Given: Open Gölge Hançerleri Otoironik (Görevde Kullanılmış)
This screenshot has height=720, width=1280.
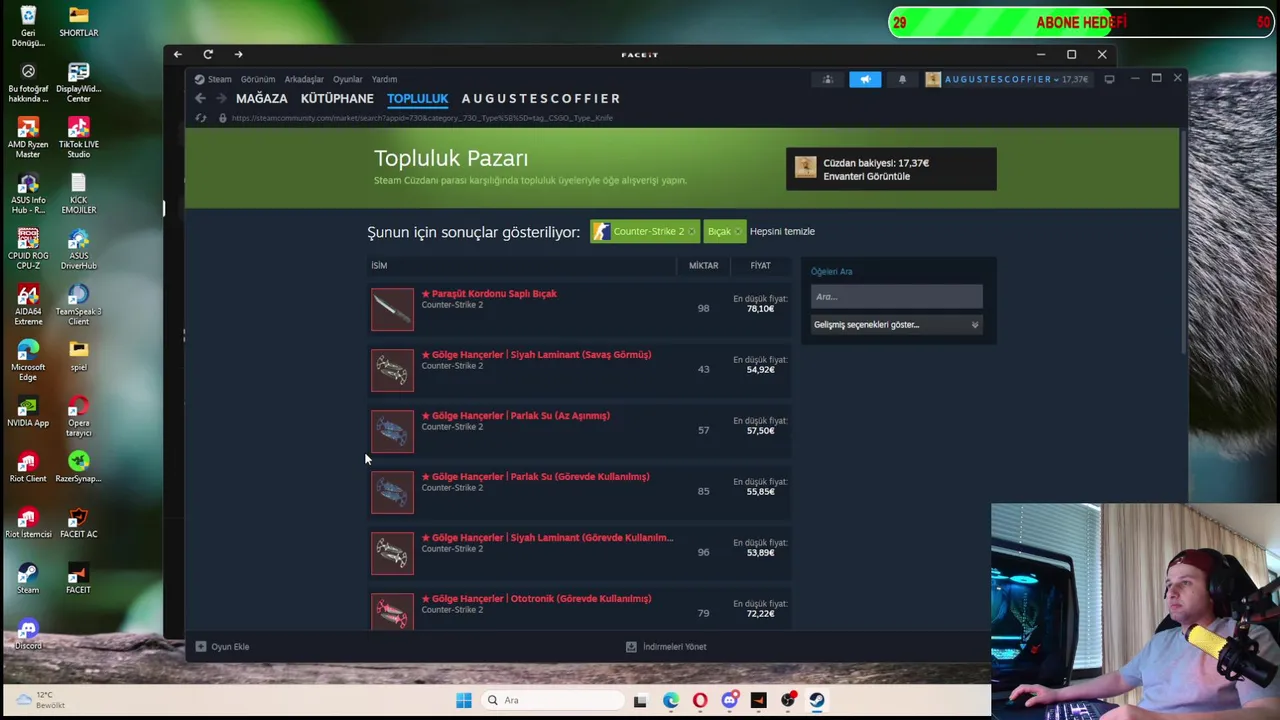Looking at the screenshot, I should pos(536,599).
